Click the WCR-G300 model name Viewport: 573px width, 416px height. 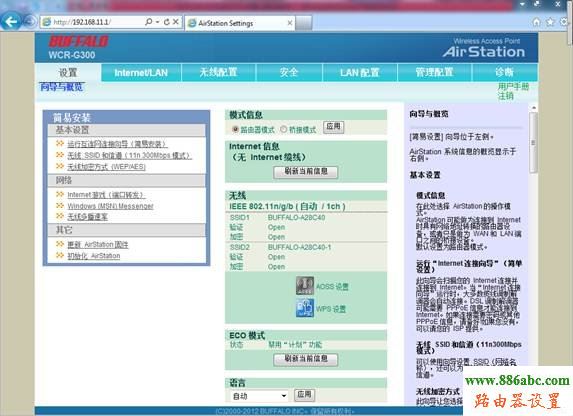pos(72,55)
